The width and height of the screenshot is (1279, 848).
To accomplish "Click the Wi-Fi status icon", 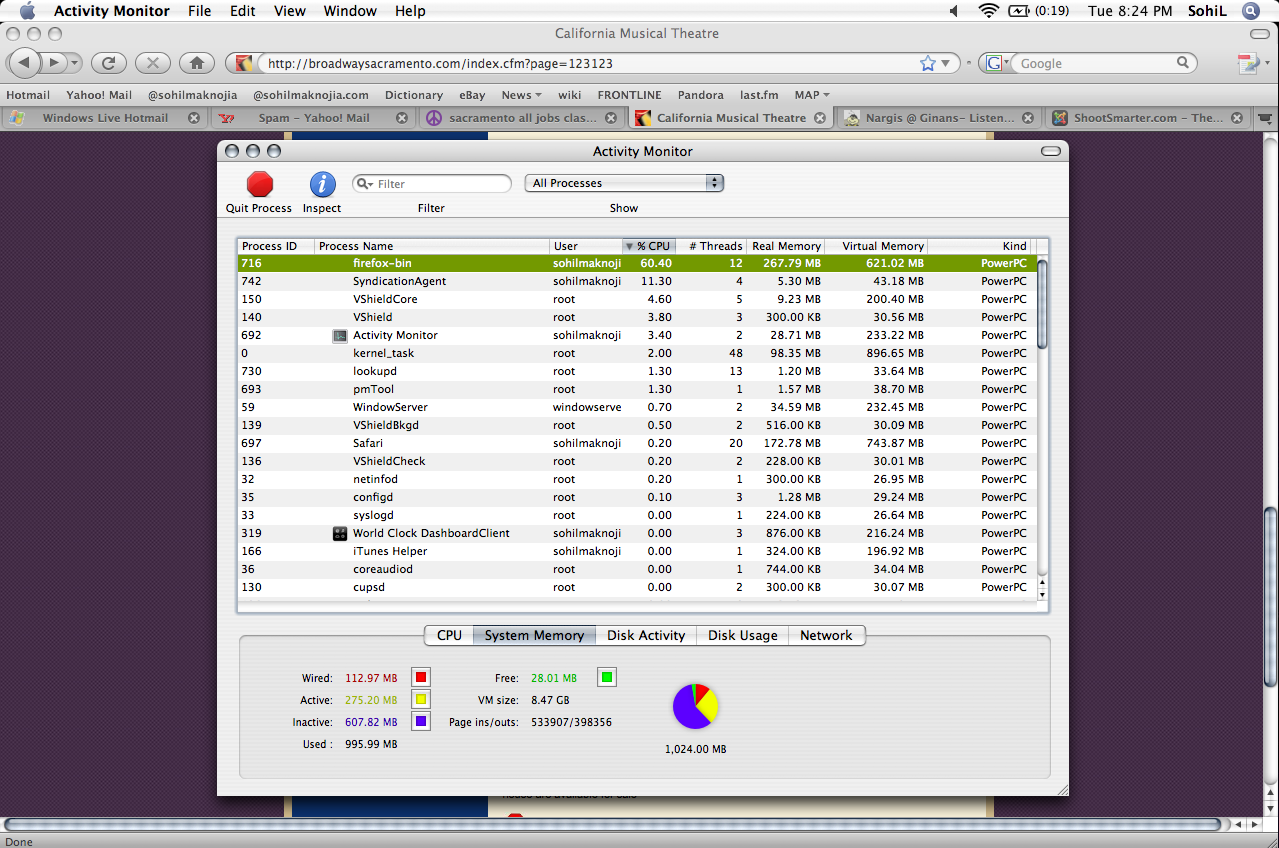I will [989, 11].
